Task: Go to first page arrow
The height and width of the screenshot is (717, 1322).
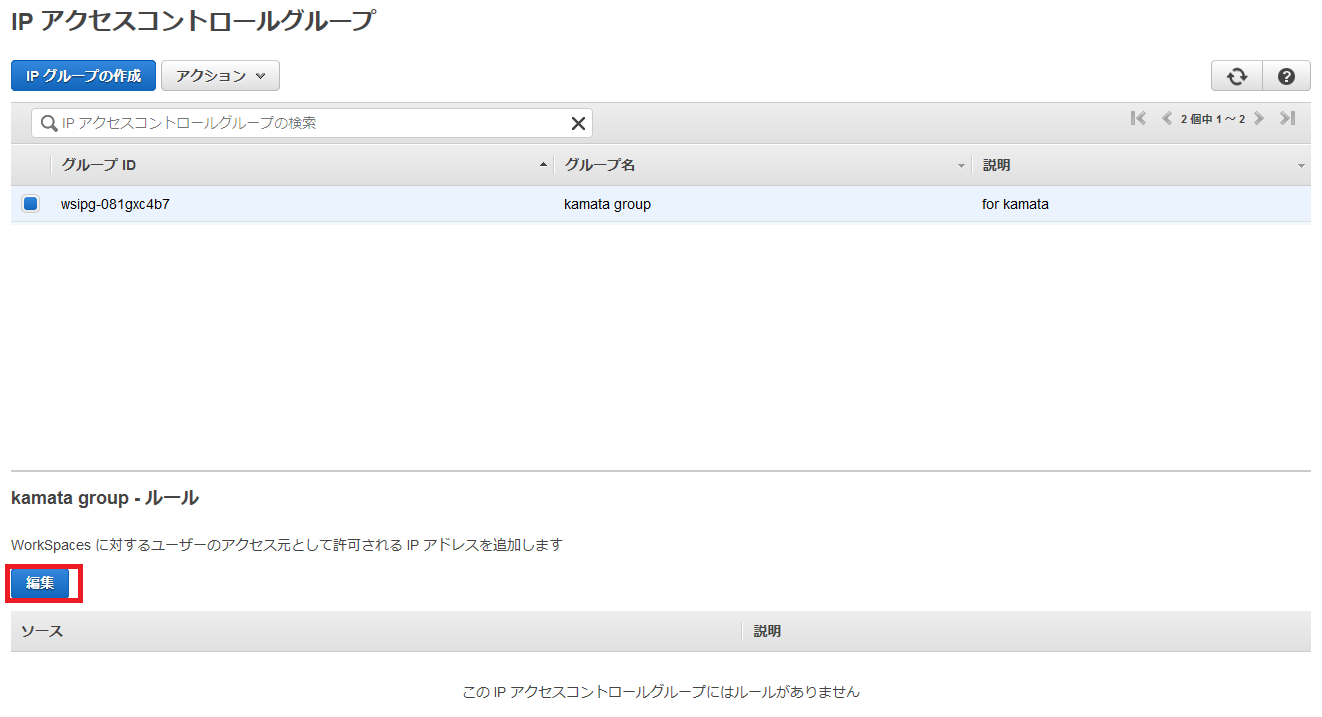Action: (1138, 118)
